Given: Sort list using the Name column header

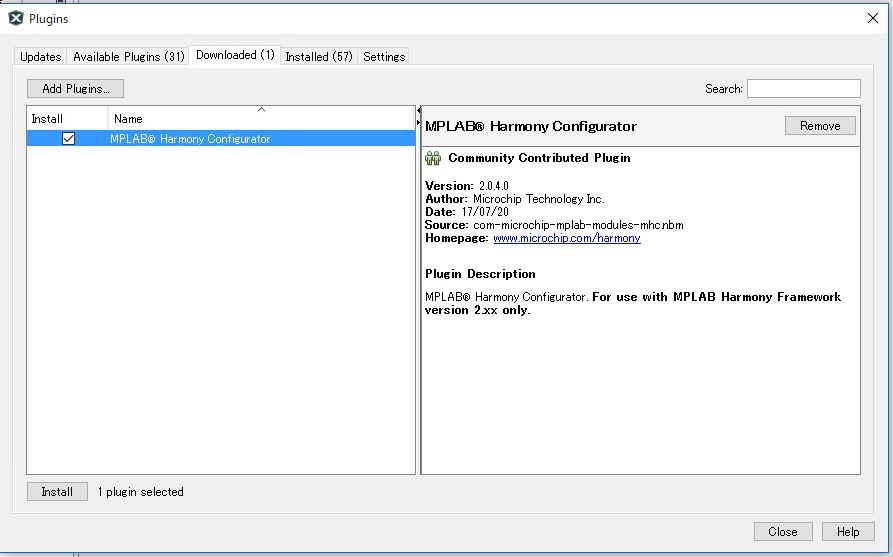Looking at the screenshot, I should point(261,118).
